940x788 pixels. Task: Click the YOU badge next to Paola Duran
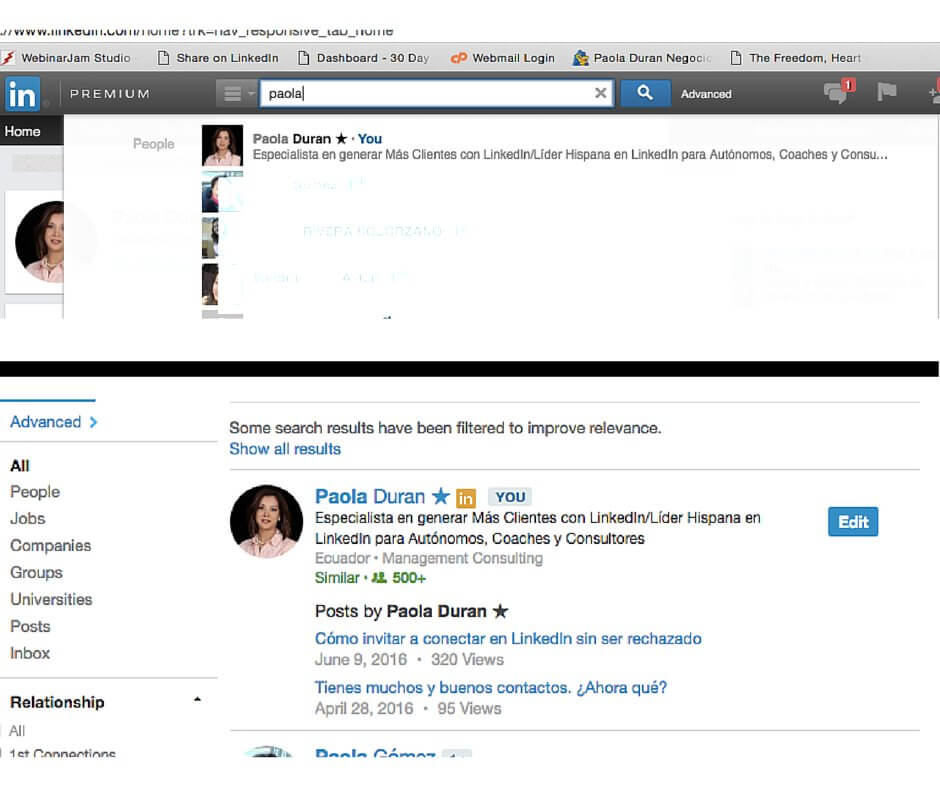click(510, 497)
